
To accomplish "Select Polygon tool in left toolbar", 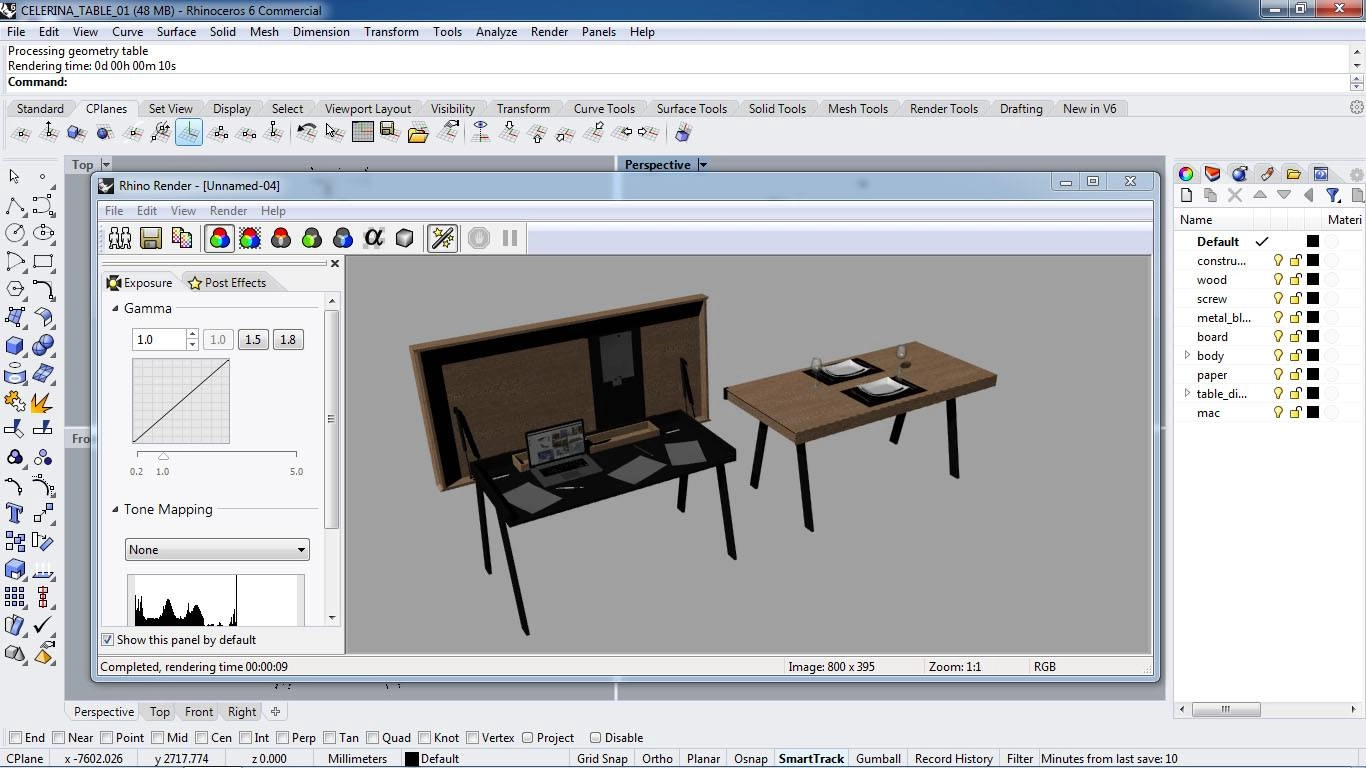I will click(15, 289).
